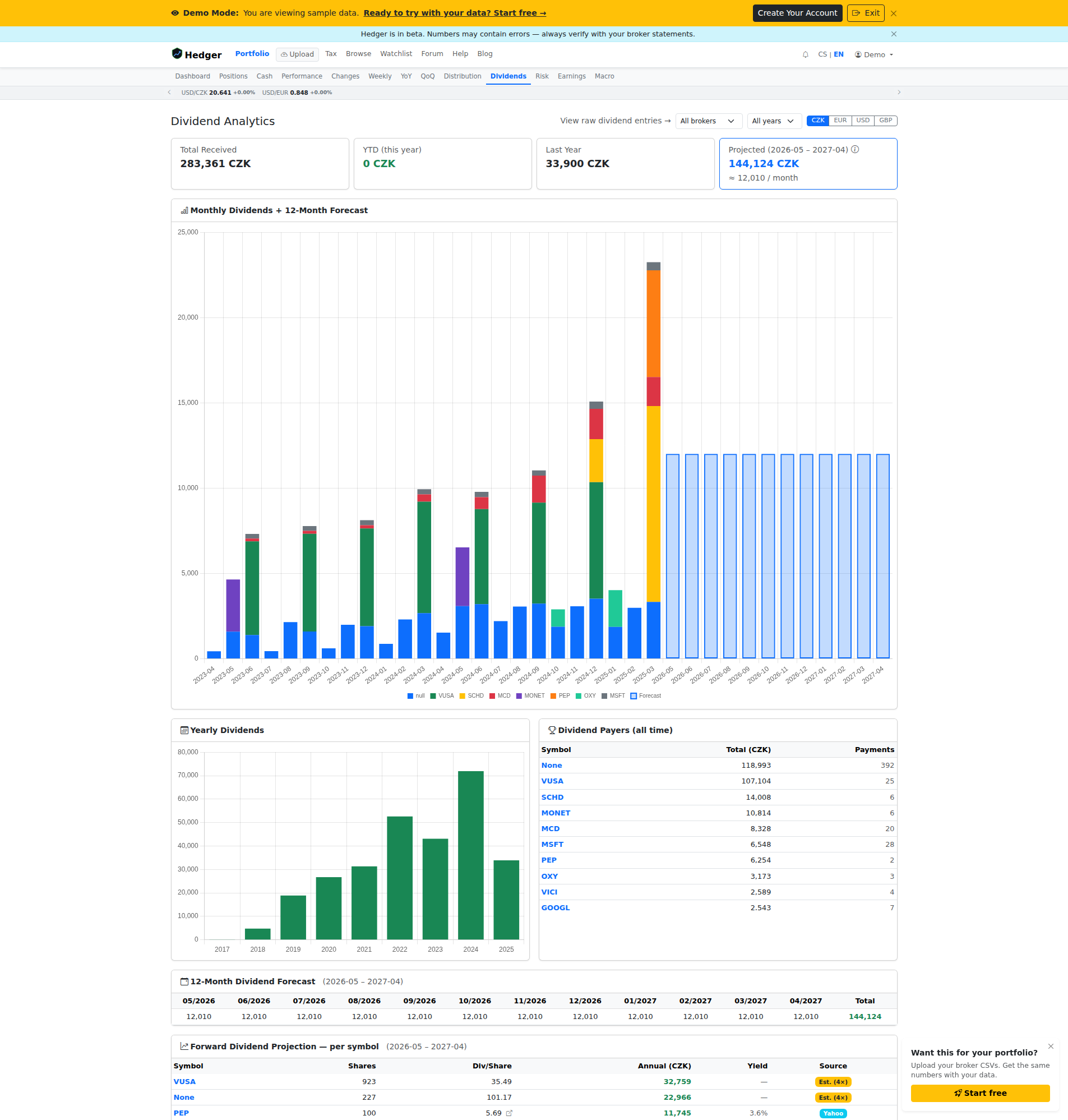Image resolution: width=1068 pixels, height=1120 pixels.
Task: Click the 2026-05 forecast bar
Action: [672, 556]
